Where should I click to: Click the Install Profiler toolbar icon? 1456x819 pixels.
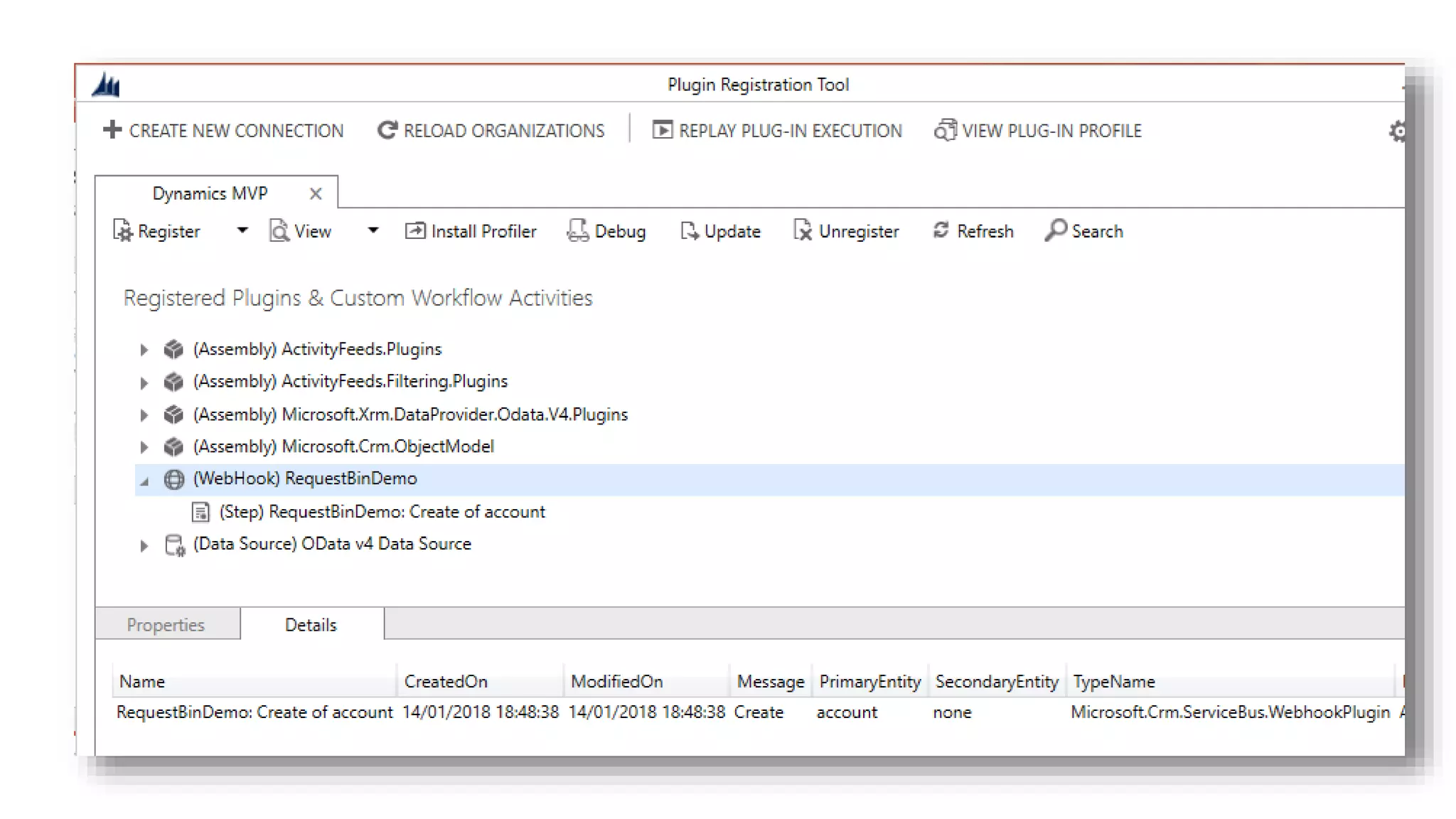coord(414,231)
